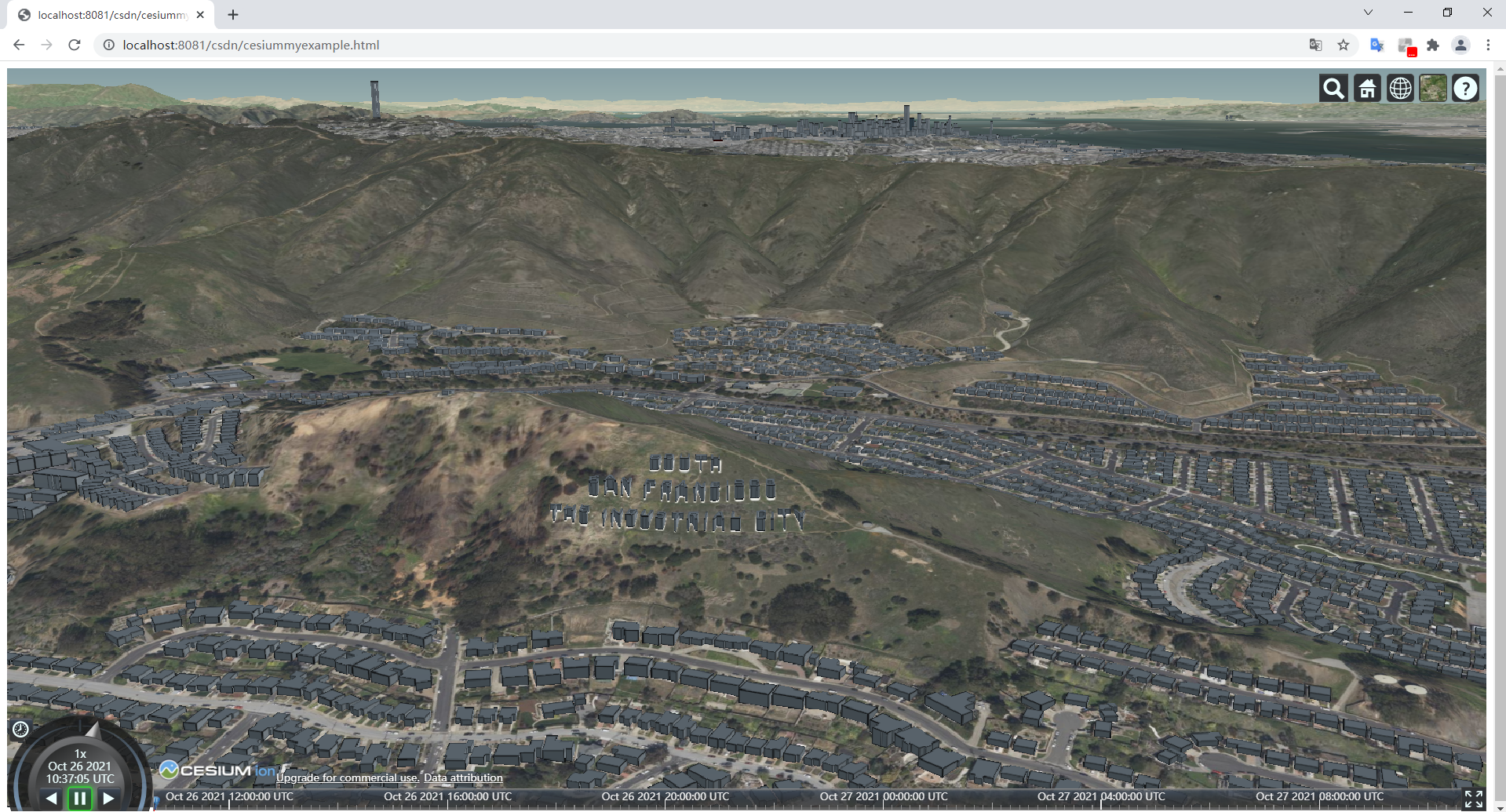This screenshot has width=1506, height=812.
Task: Click the page vertical scrollbar
Action: click(1500, 435)
